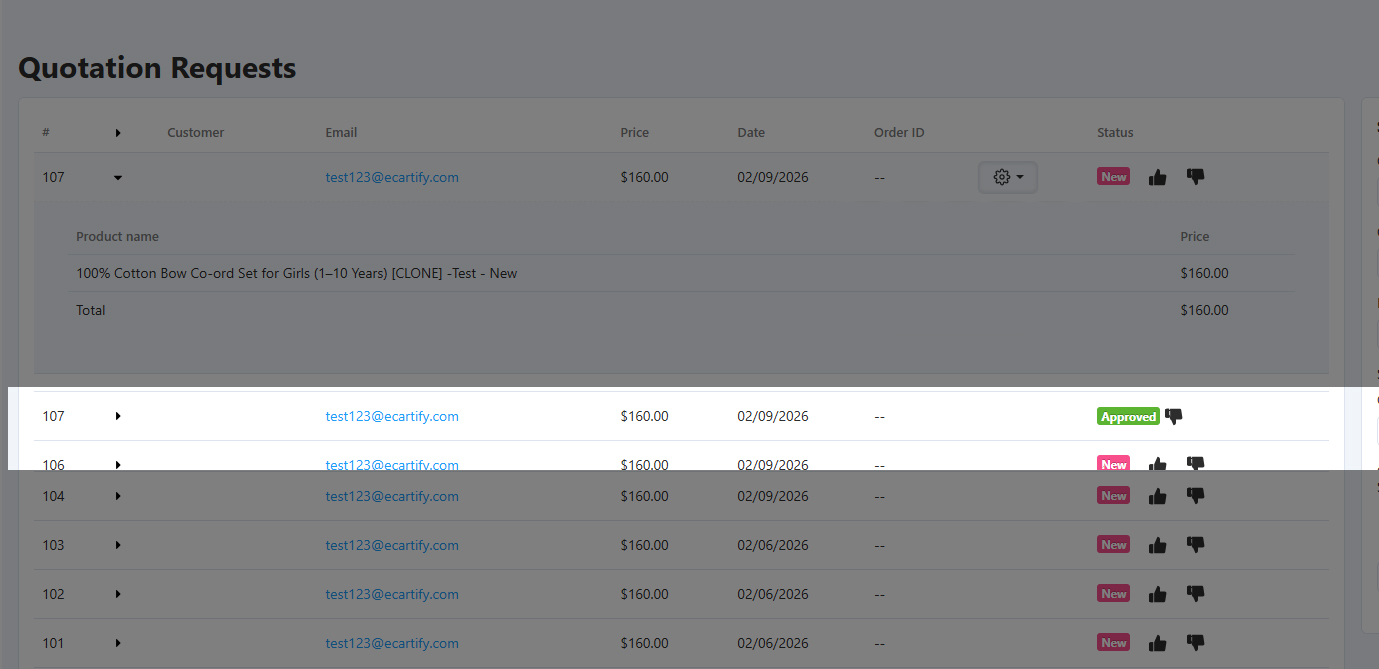Click the green Approved status badge
Viewport: 1379px width, 669px height.
[x=1128, y=417]
